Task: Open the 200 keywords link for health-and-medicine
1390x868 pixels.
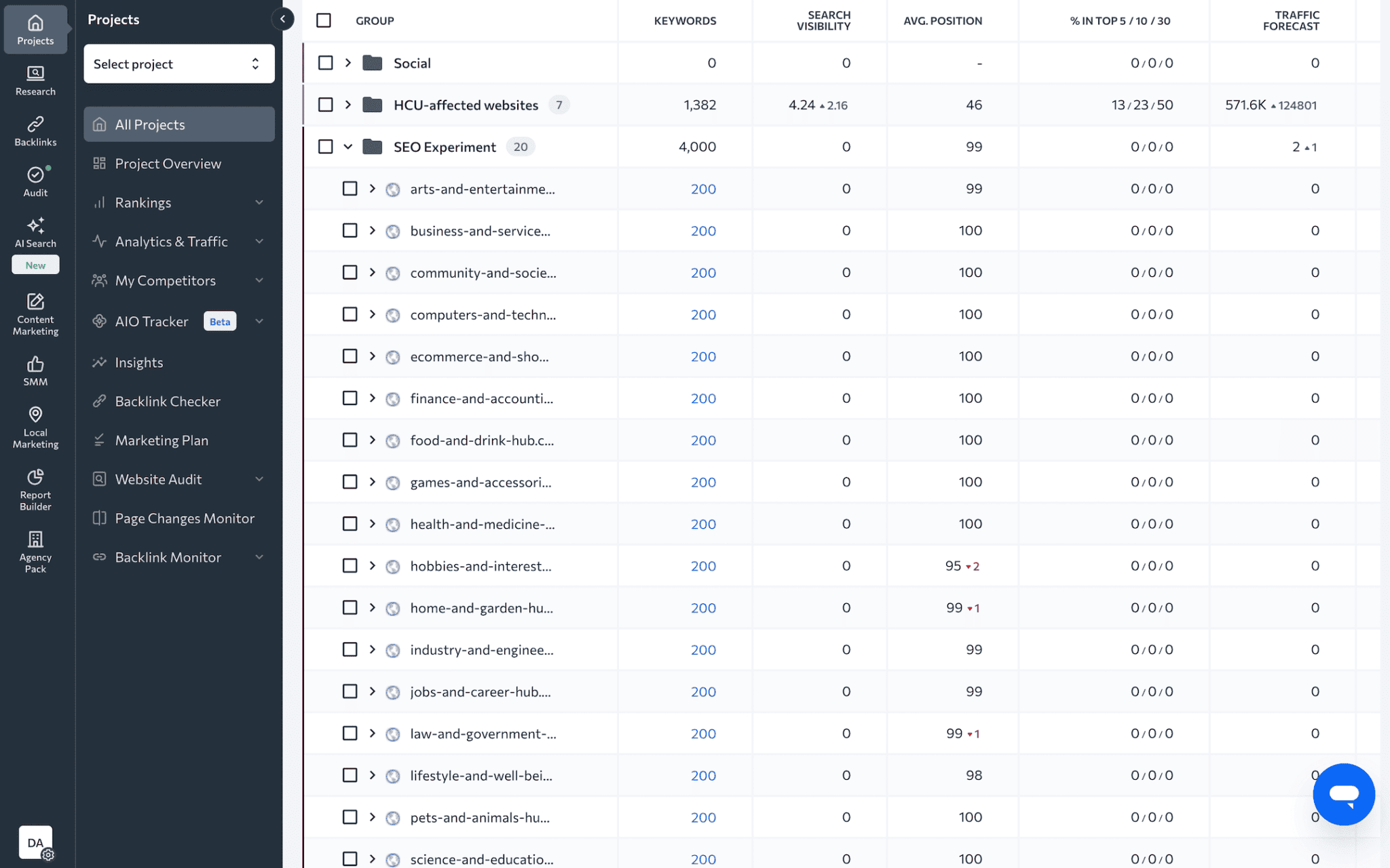Action: (x=703, y=524)
